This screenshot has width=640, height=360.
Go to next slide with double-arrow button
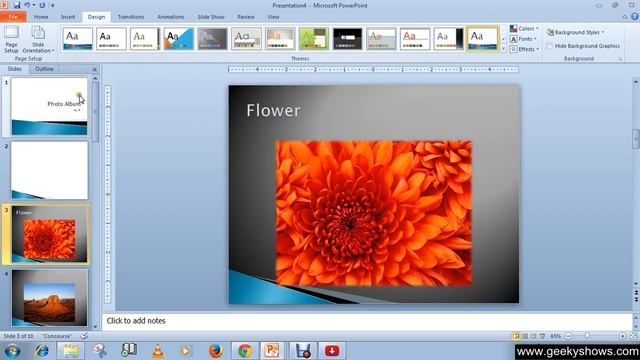(636, 300)
